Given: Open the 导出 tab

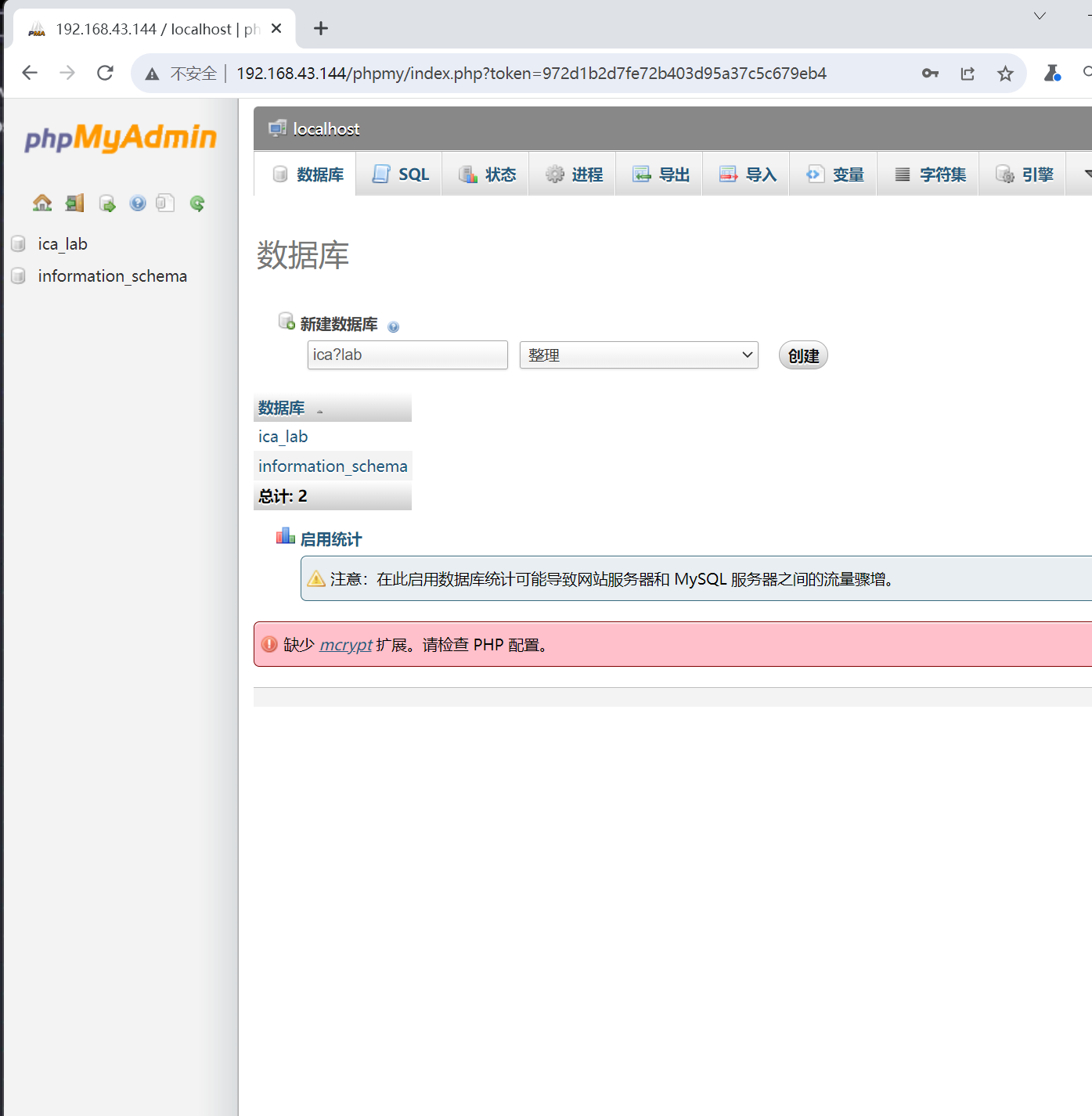Looking at the screenshot, I should (x=660, y=175).
